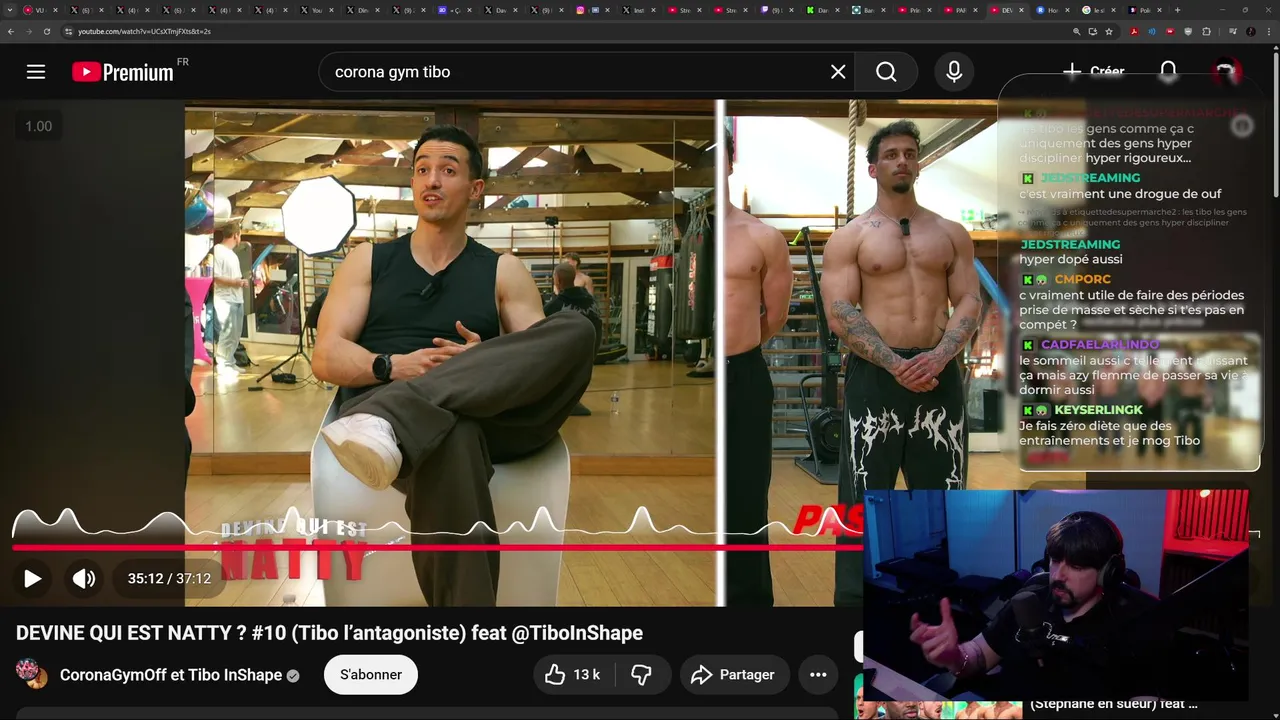Open the browser zoom magnifier icon
This screenshot has width=1280, height=720.
click(1077, 31)
